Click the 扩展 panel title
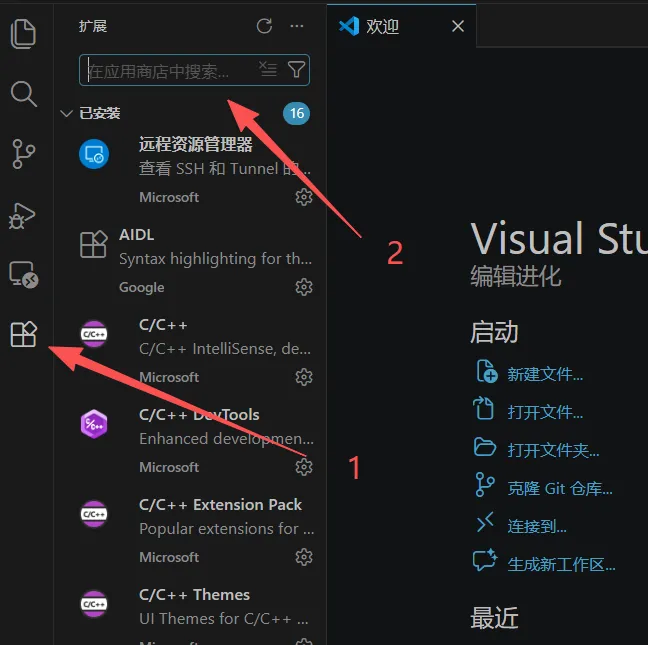 click(93, 26)
